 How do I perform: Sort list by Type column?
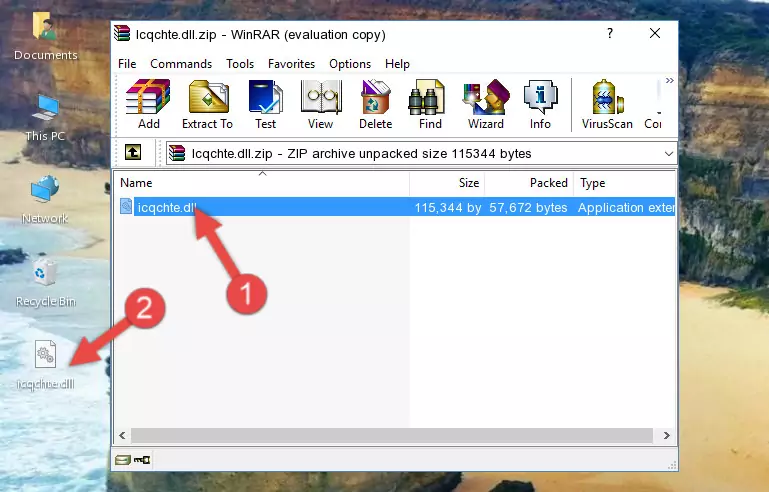coord(625,183)
